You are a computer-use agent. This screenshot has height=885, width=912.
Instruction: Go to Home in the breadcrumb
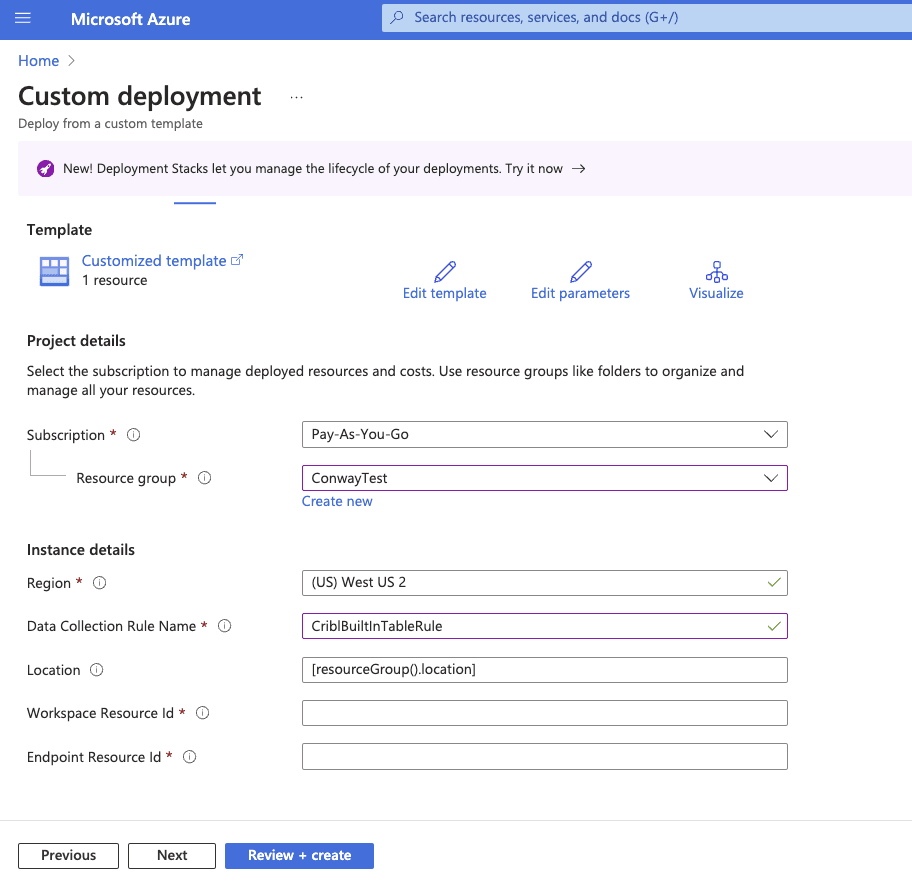point(38,61)
